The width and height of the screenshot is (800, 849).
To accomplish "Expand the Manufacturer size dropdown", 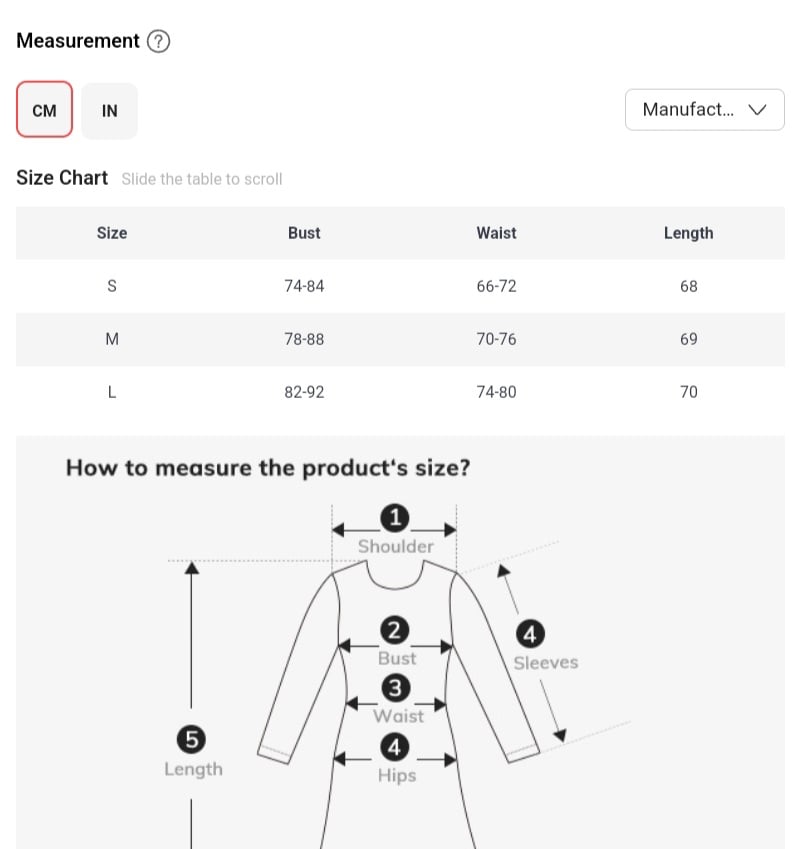I will [x=704, y=110].
